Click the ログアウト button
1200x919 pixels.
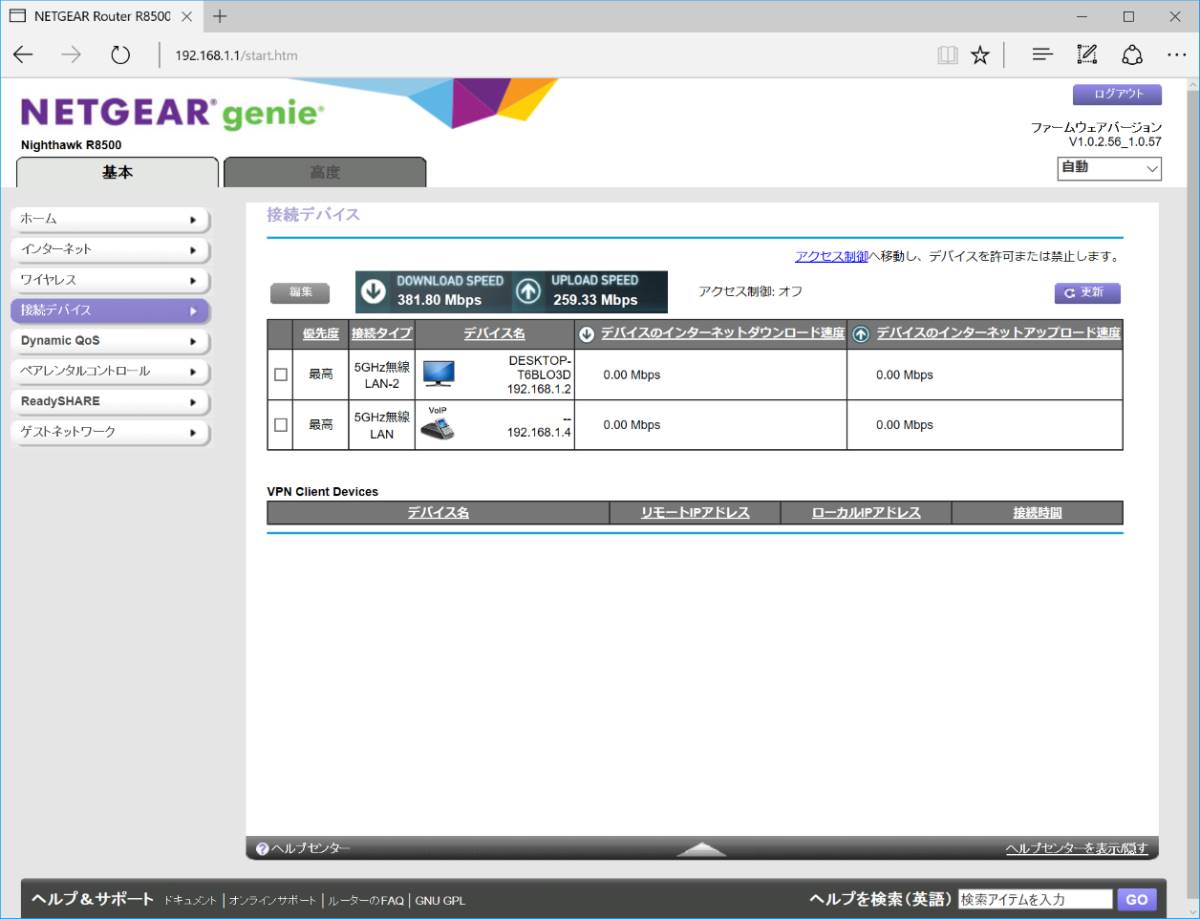tap(1117, 94)
